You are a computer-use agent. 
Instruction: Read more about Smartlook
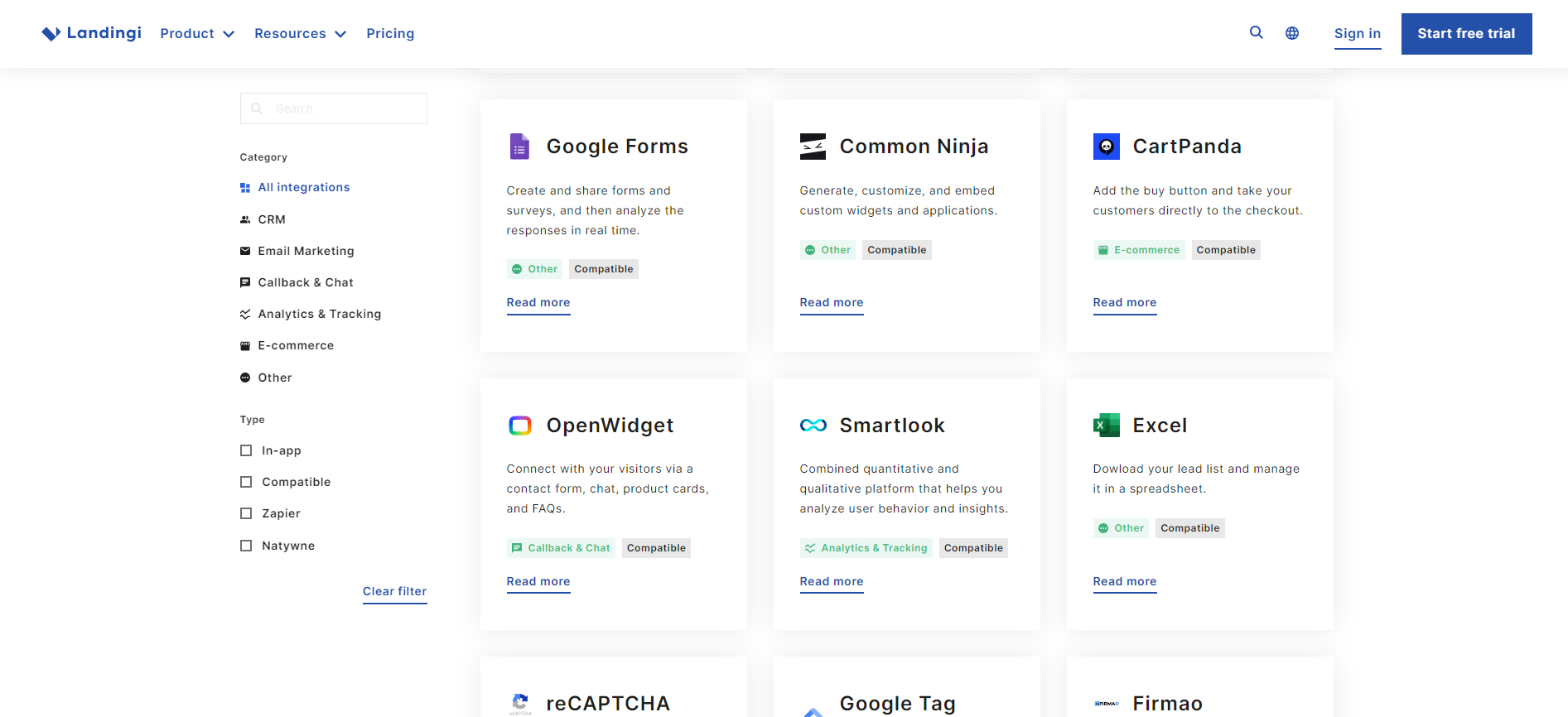point(832,582)
